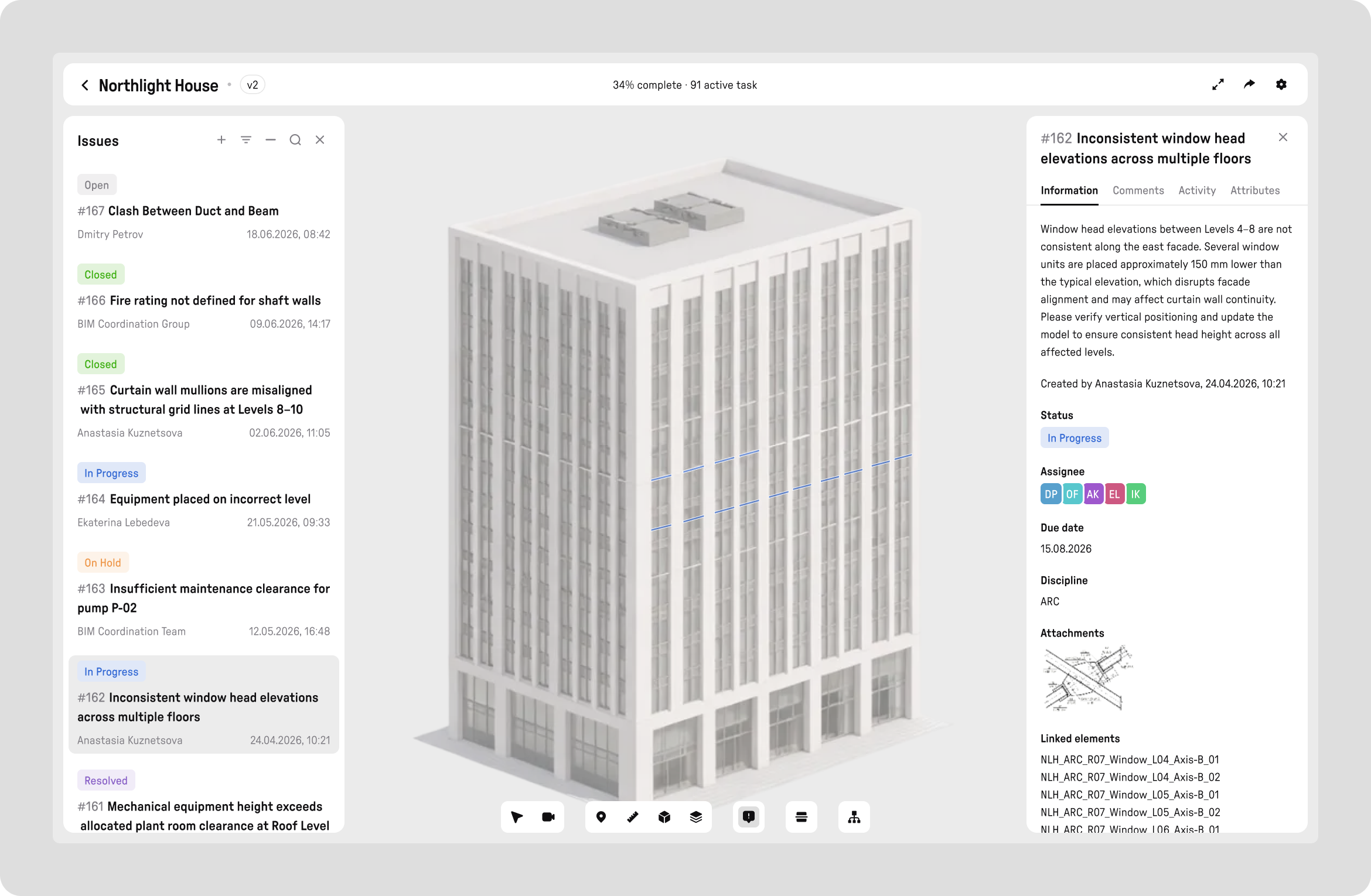Image resolution: width=1371 pixels, height=896 pixels.
Task: Open issue #167 Clash Between Duct and Beam
Action: pos(204,208)
